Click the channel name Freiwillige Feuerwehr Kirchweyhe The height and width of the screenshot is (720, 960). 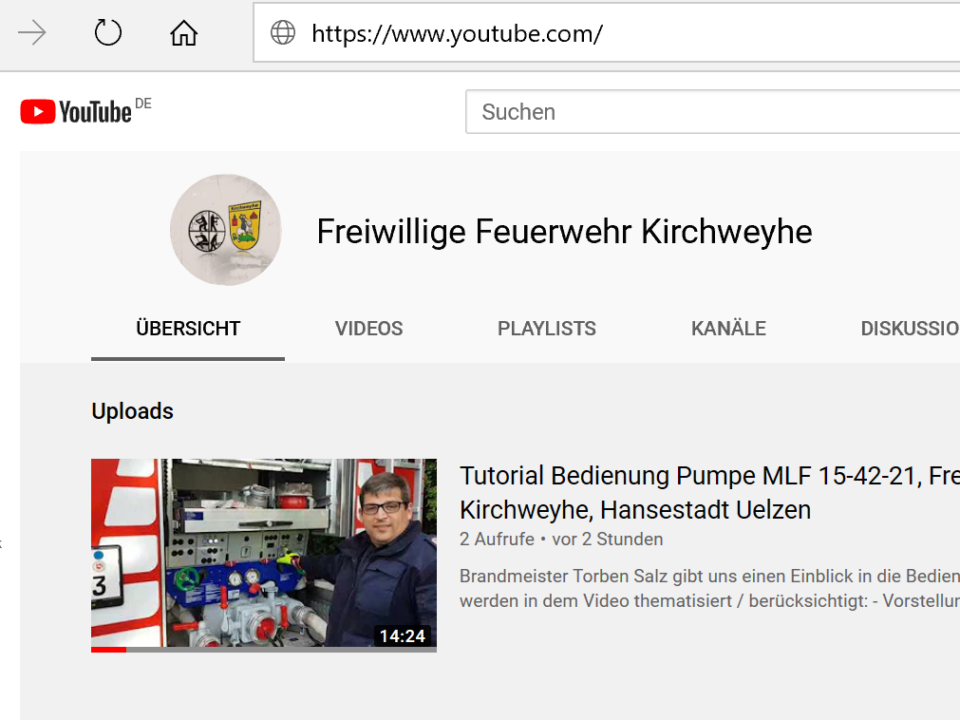tap(564, 231)
